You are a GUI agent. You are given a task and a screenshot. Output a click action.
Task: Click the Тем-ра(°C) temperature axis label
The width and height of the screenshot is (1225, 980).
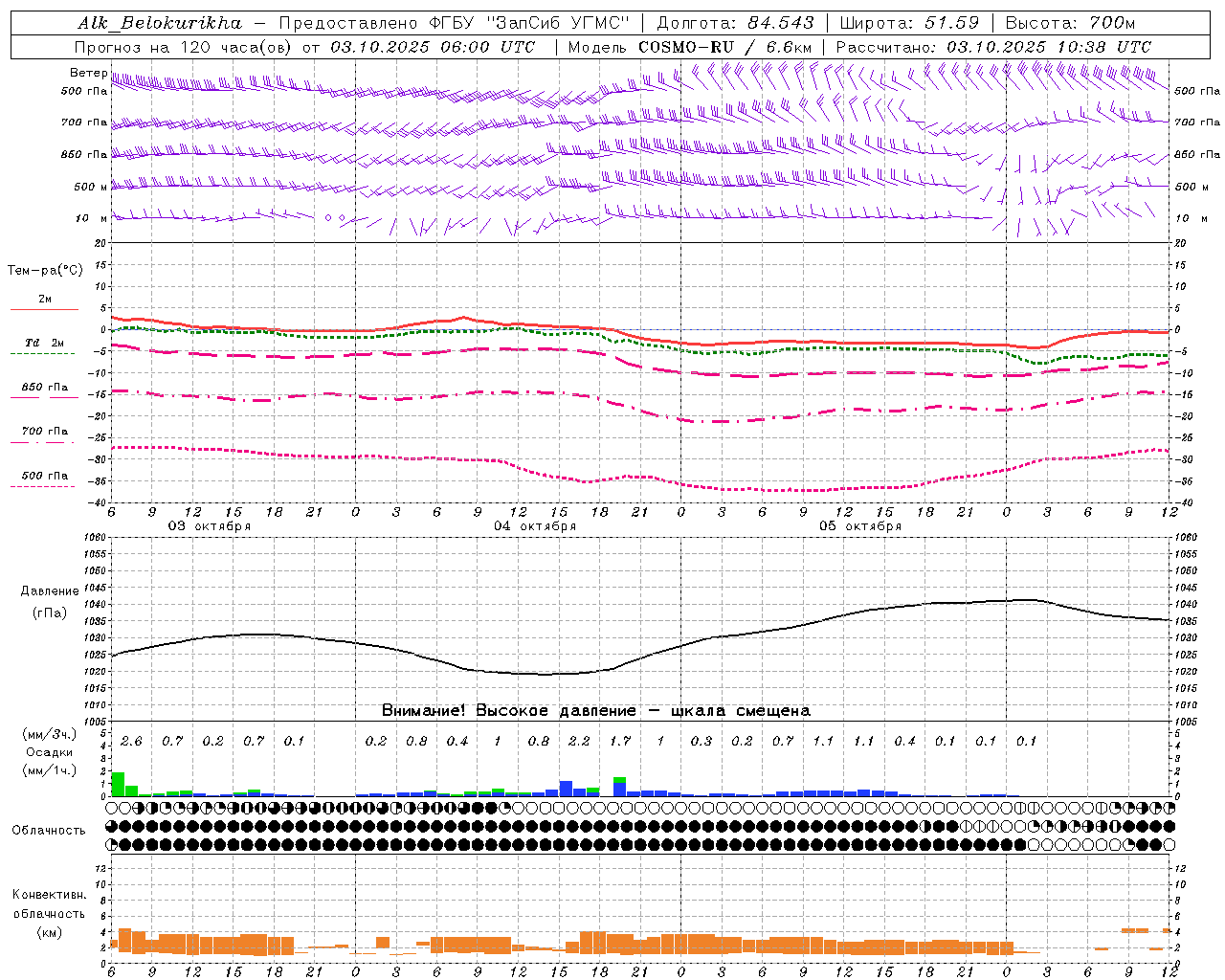coord(45,271)
